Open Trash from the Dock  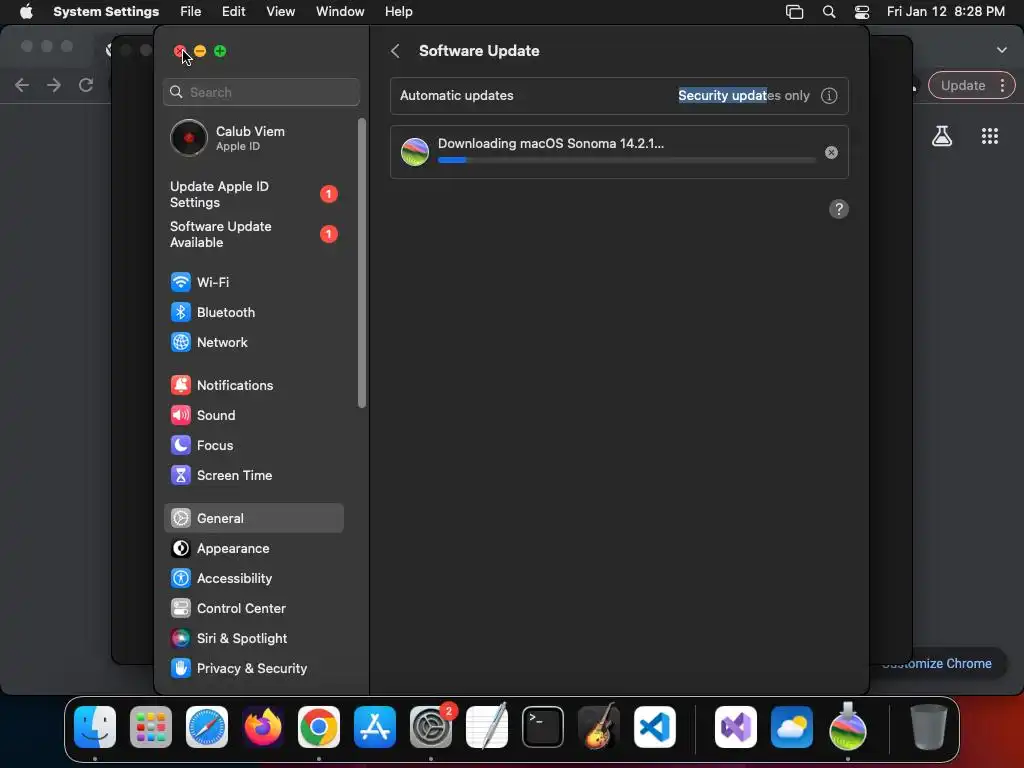(x=928, y=727)
